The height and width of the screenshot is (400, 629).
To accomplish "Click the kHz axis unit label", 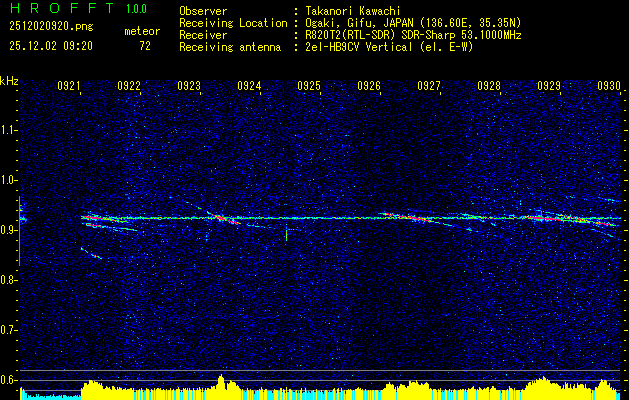I will (9, 81).
